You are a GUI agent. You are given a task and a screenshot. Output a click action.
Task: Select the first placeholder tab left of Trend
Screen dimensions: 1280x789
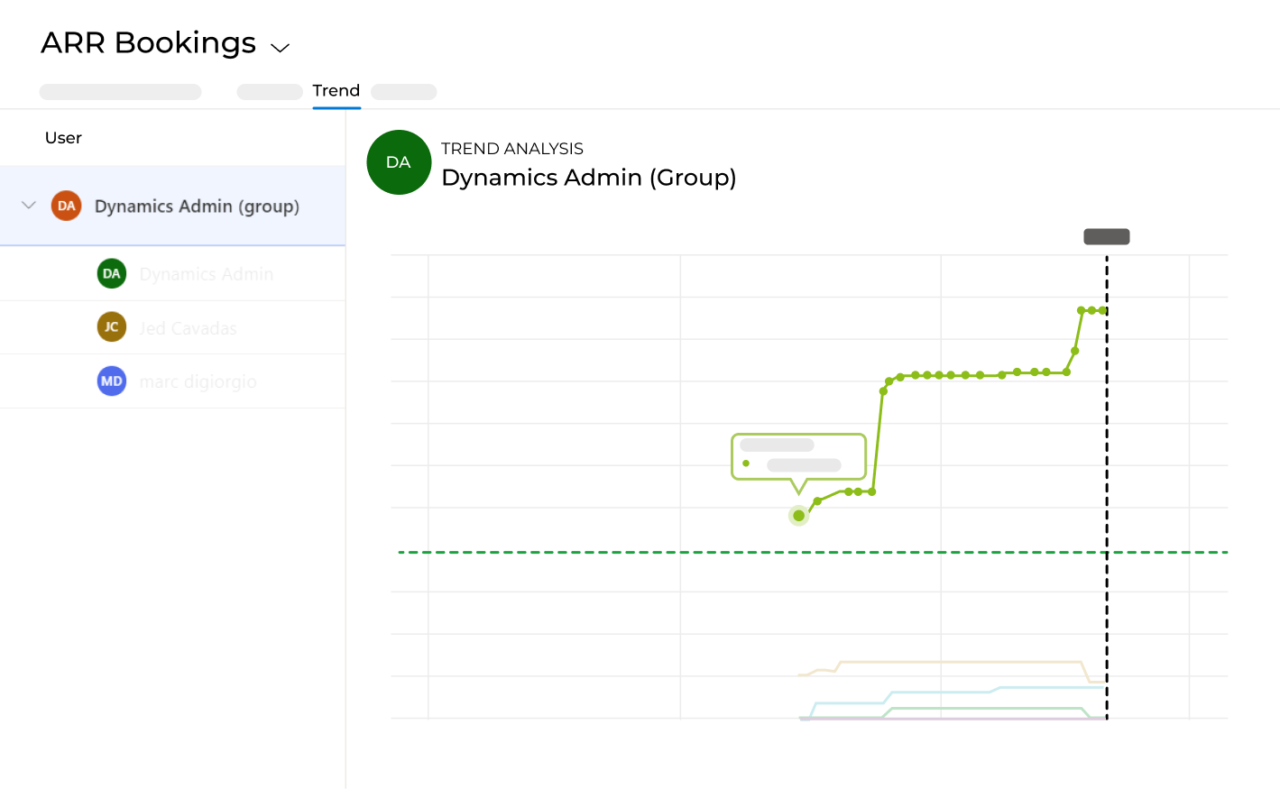(120, 92)
